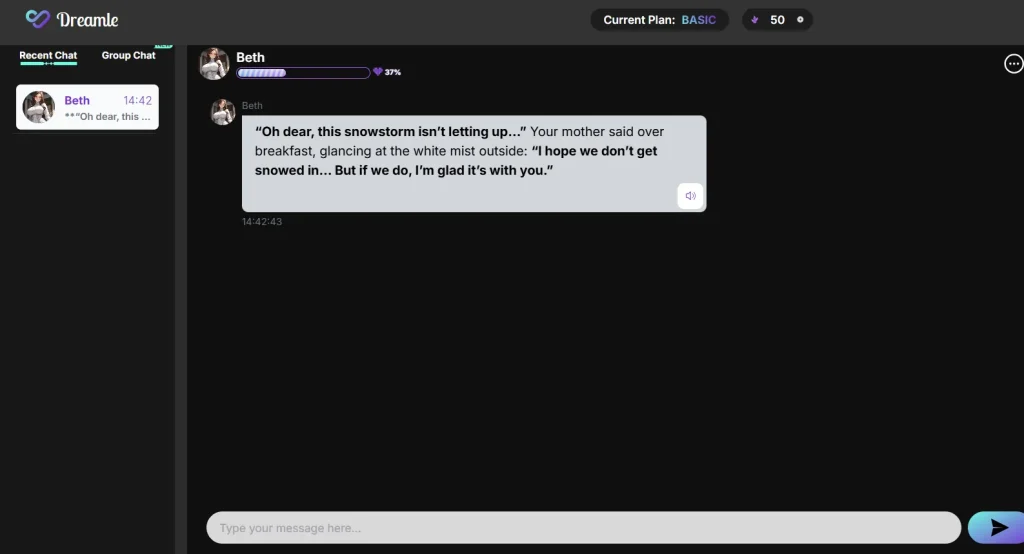Click the 37% affection value
The height and width of the screenshot is (554, 1024).
[x=392, y=73]
